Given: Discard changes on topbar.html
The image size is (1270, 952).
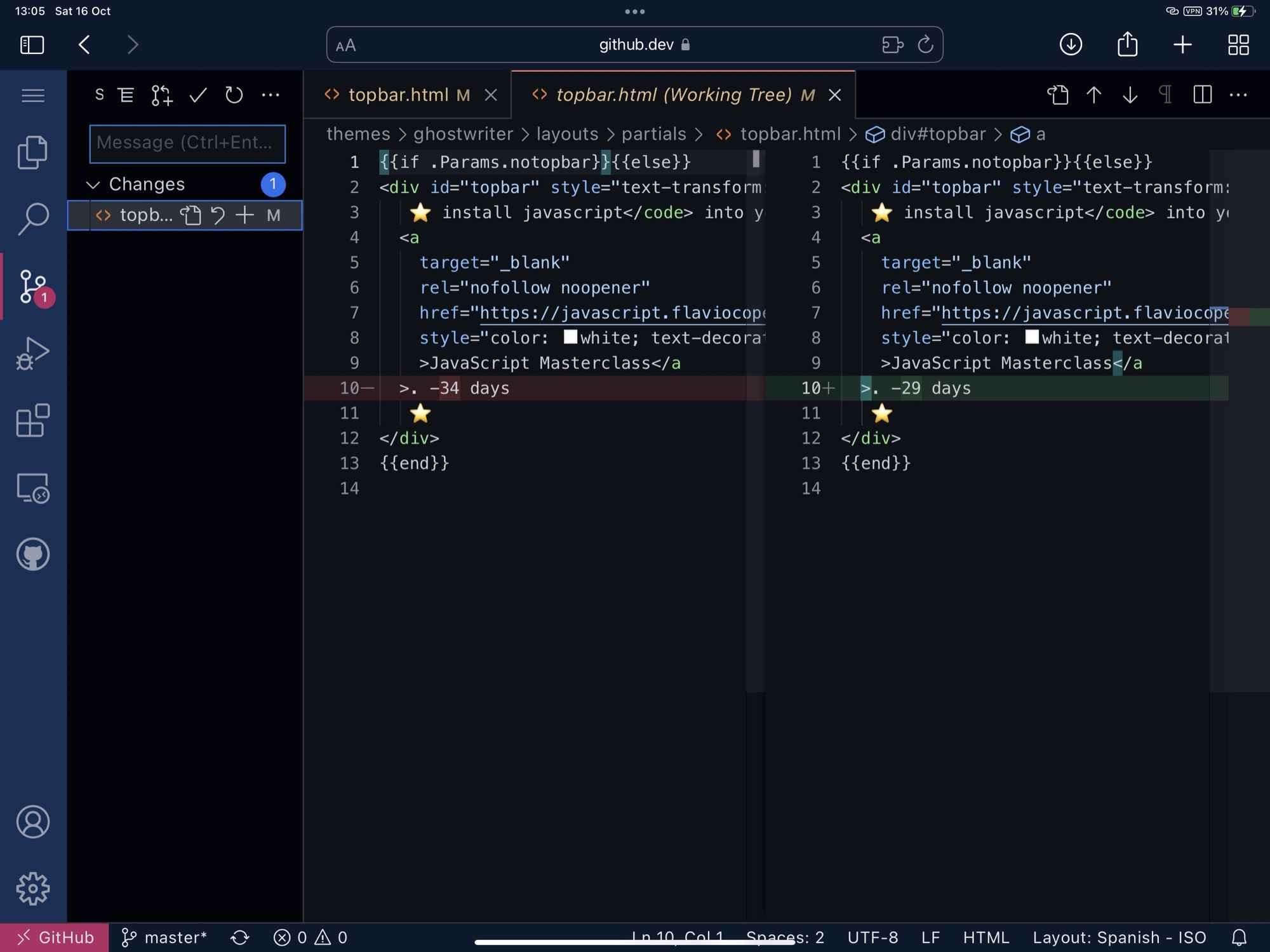Looking at the screenshot, I should point(217,215).
